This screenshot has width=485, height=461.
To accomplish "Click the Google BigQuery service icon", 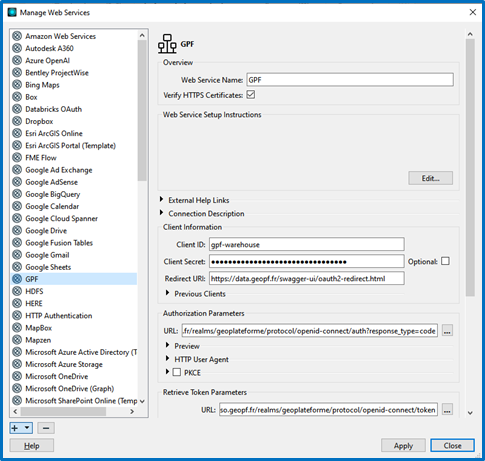I will pyautogui.click(x=17, y=194).
